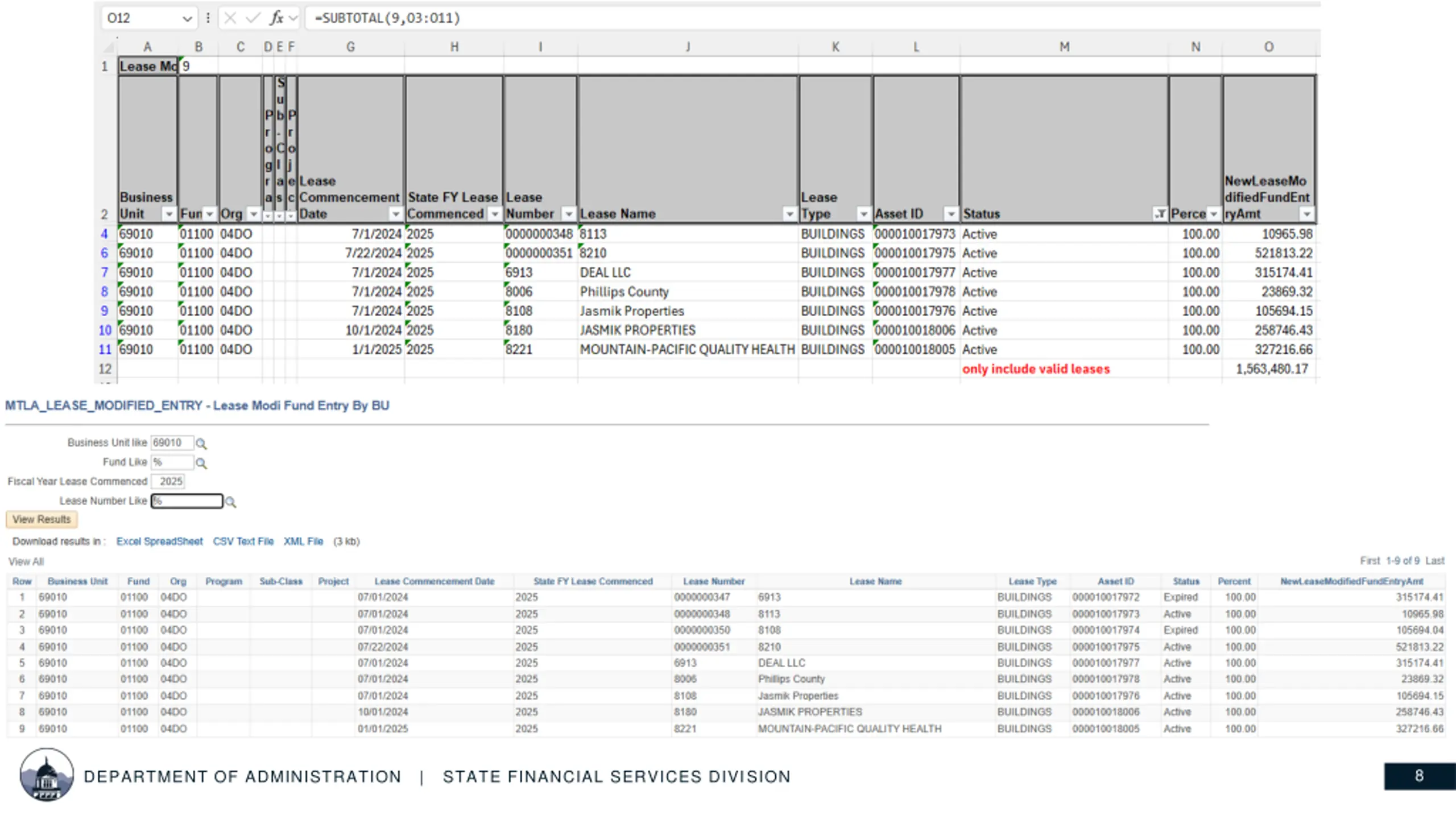Open the Lease Type filter dropdown

863,214
